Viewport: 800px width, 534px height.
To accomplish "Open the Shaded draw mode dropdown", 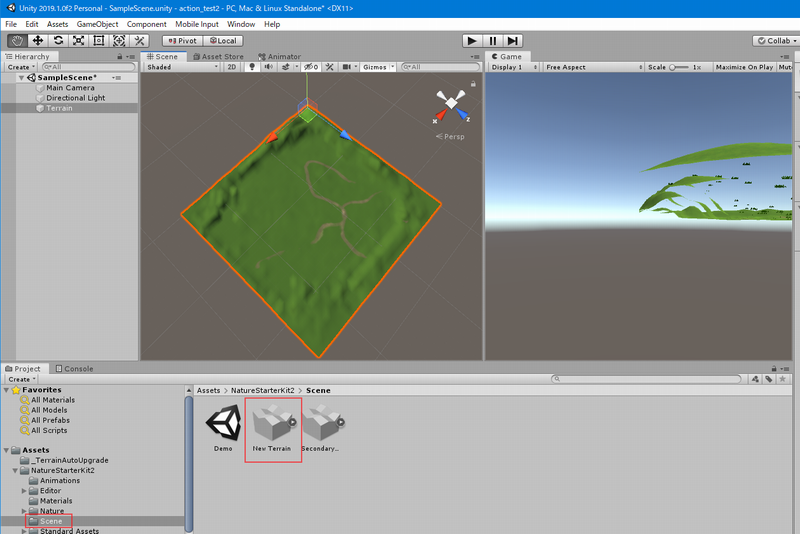I will (x=182, y=67).
